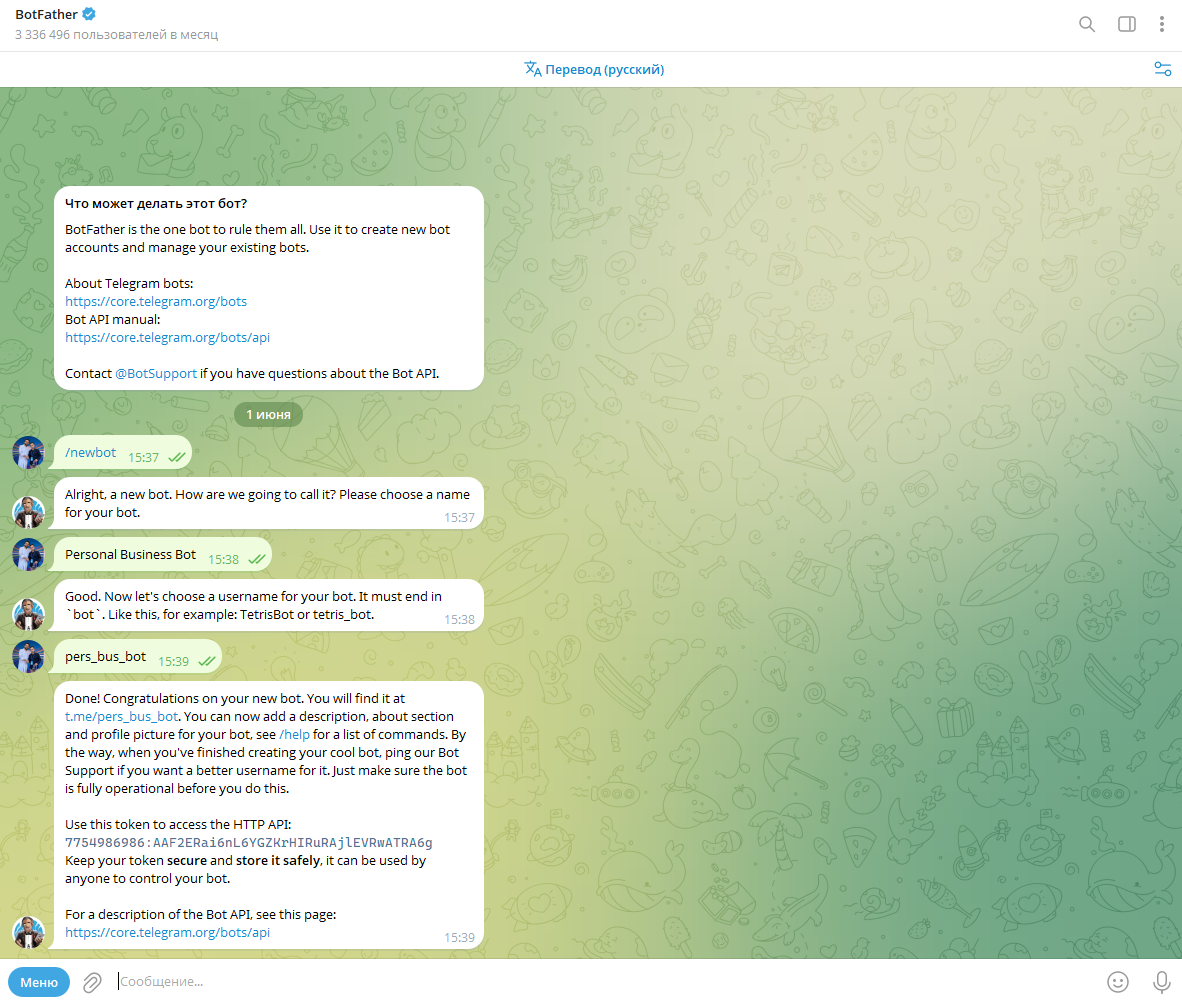Open the emoji picker smiley icon
Image resolution: width=1182 pixels, height=1001 pixels.
tap(1117, 981)
